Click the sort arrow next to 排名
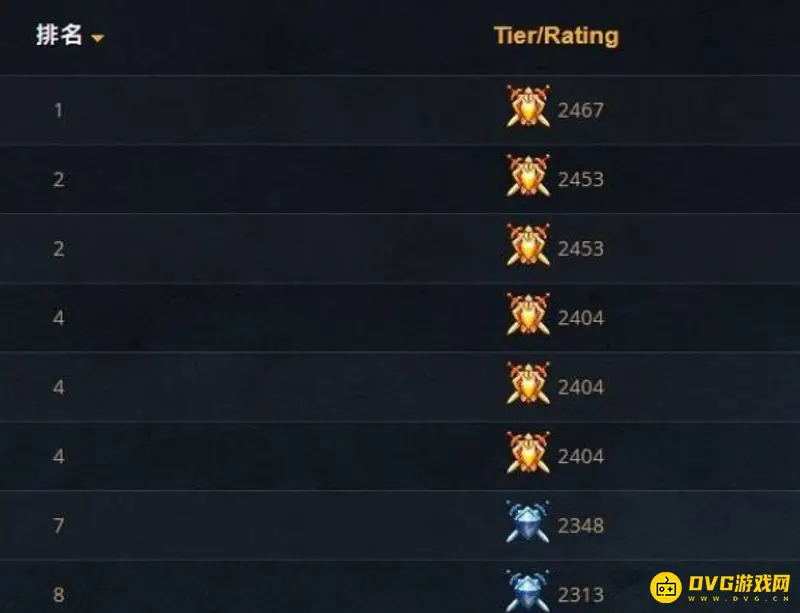This screenshot has width=800, height=613. tap(97, 38)
